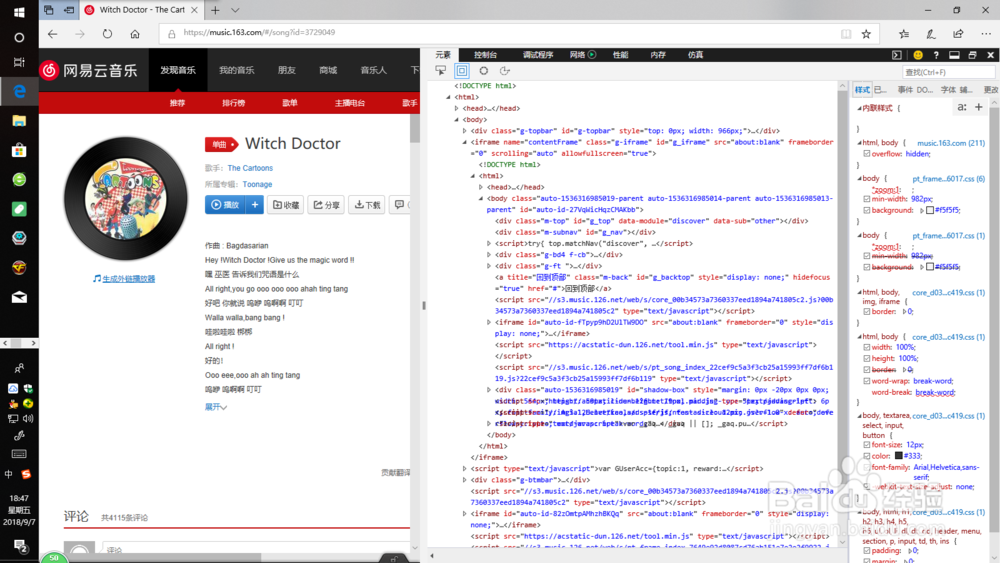Expand the g-topbar div node
This screenshot has height=563, width=1000.
coord(465,131)
